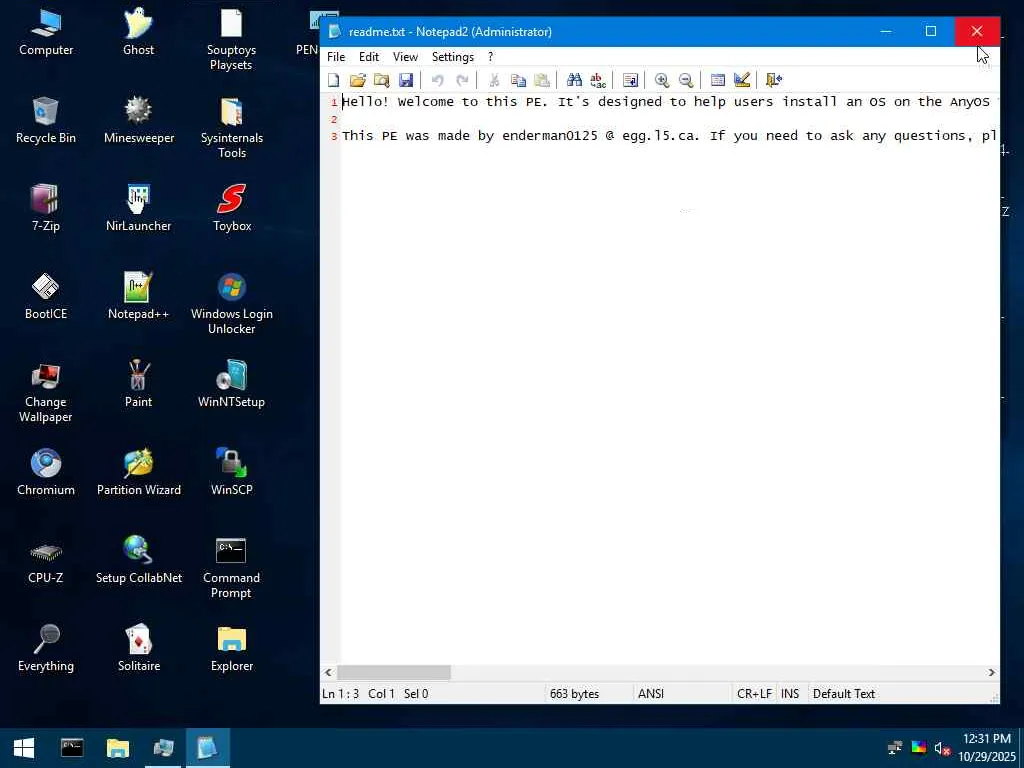
Task: Click the taskbar File Explorer icon
Action: pyautogui.click(x=118, y=748)
